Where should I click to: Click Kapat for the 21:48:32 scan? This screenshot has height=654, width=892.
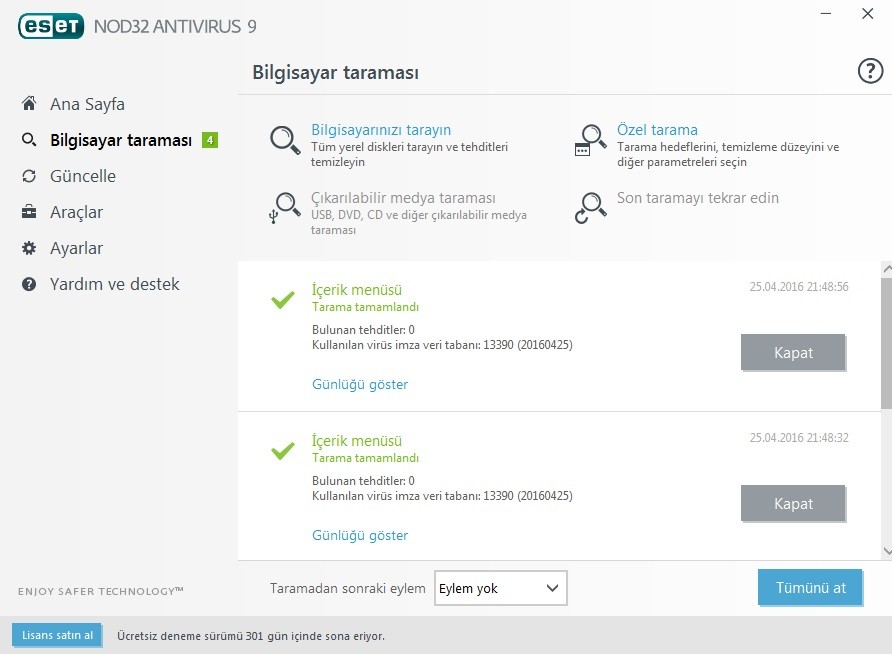click(x=793, y=503)
